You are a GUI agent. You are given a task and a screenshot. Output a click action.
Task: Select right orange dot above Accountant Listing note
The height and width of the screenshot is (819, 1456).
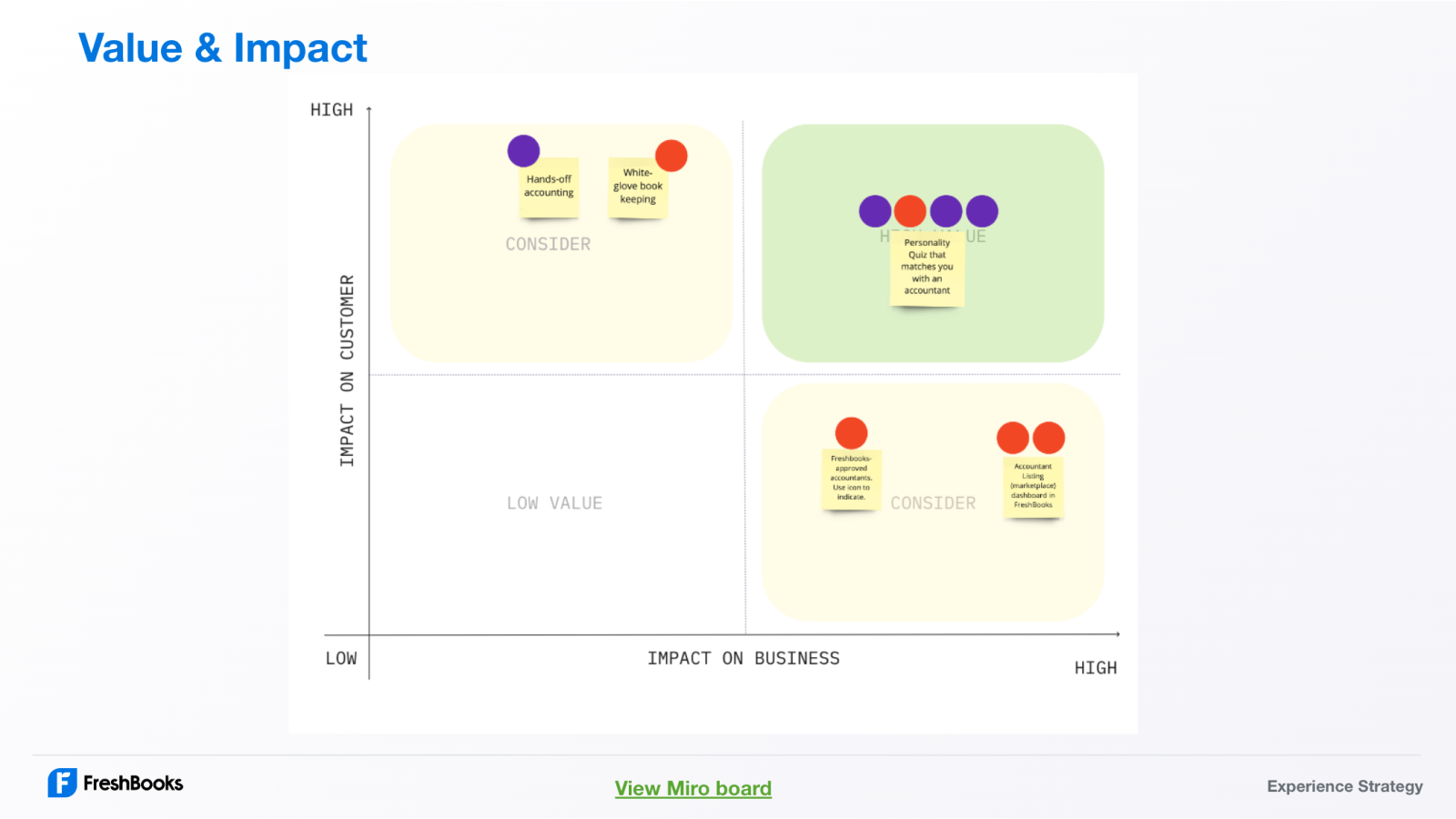(x=1049, y=438)
